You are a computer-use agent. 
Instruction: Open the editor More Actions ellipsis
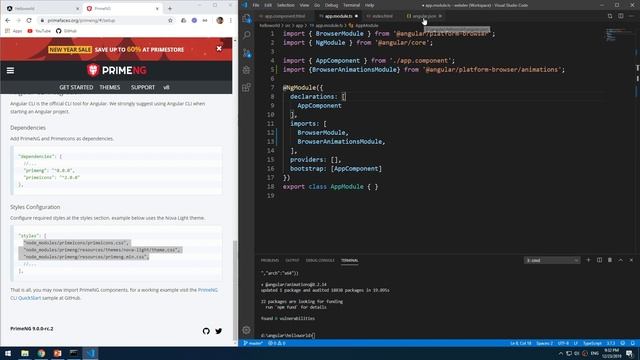pos(631,16)
